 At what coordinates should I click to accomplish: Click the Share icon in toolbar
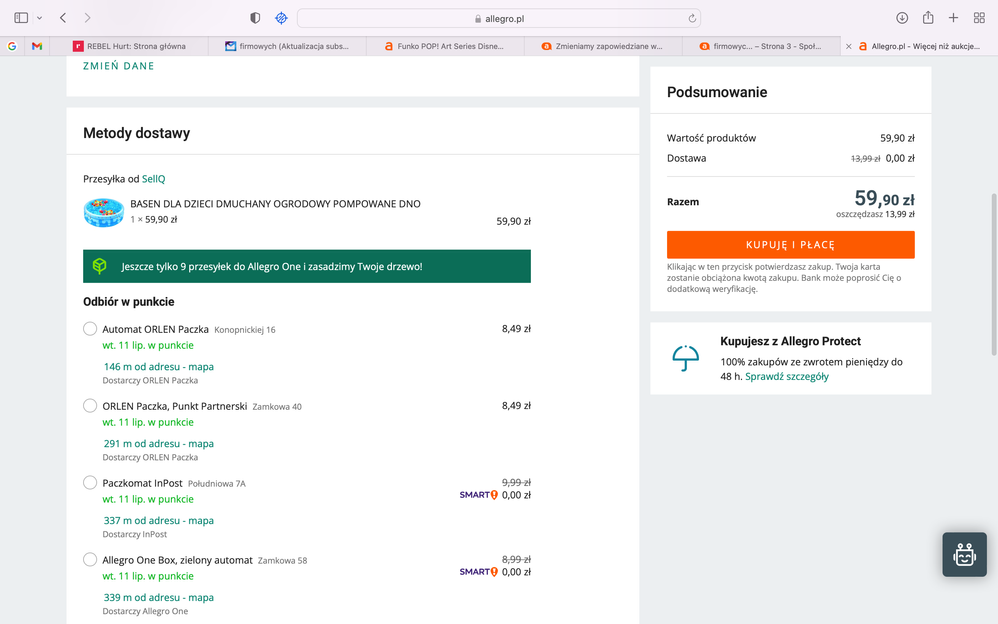[x=927, y=18]
